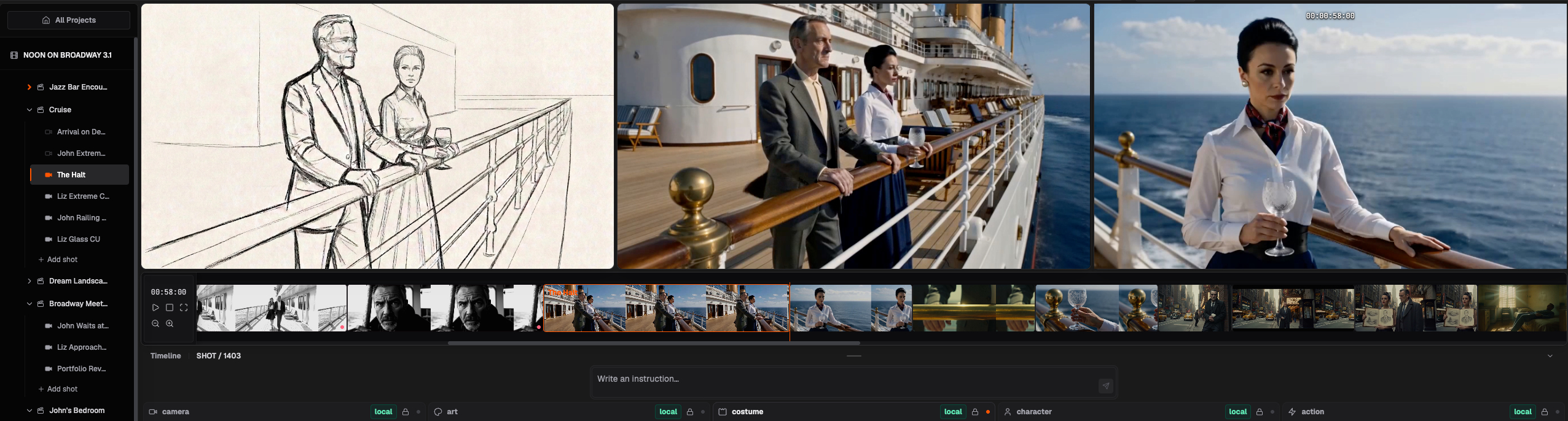Click the stop button beside play
Image resolution: width=1568 pixels, height=421 pixels.
point(170,307)
